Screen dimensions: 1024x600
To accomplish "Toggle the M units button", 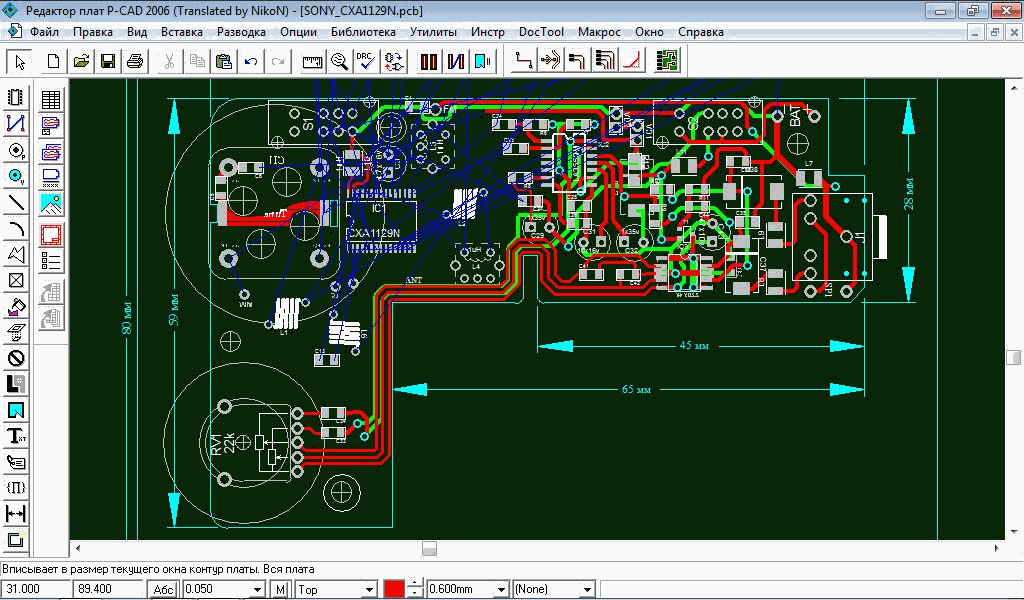I will click(x=280, y=589).
